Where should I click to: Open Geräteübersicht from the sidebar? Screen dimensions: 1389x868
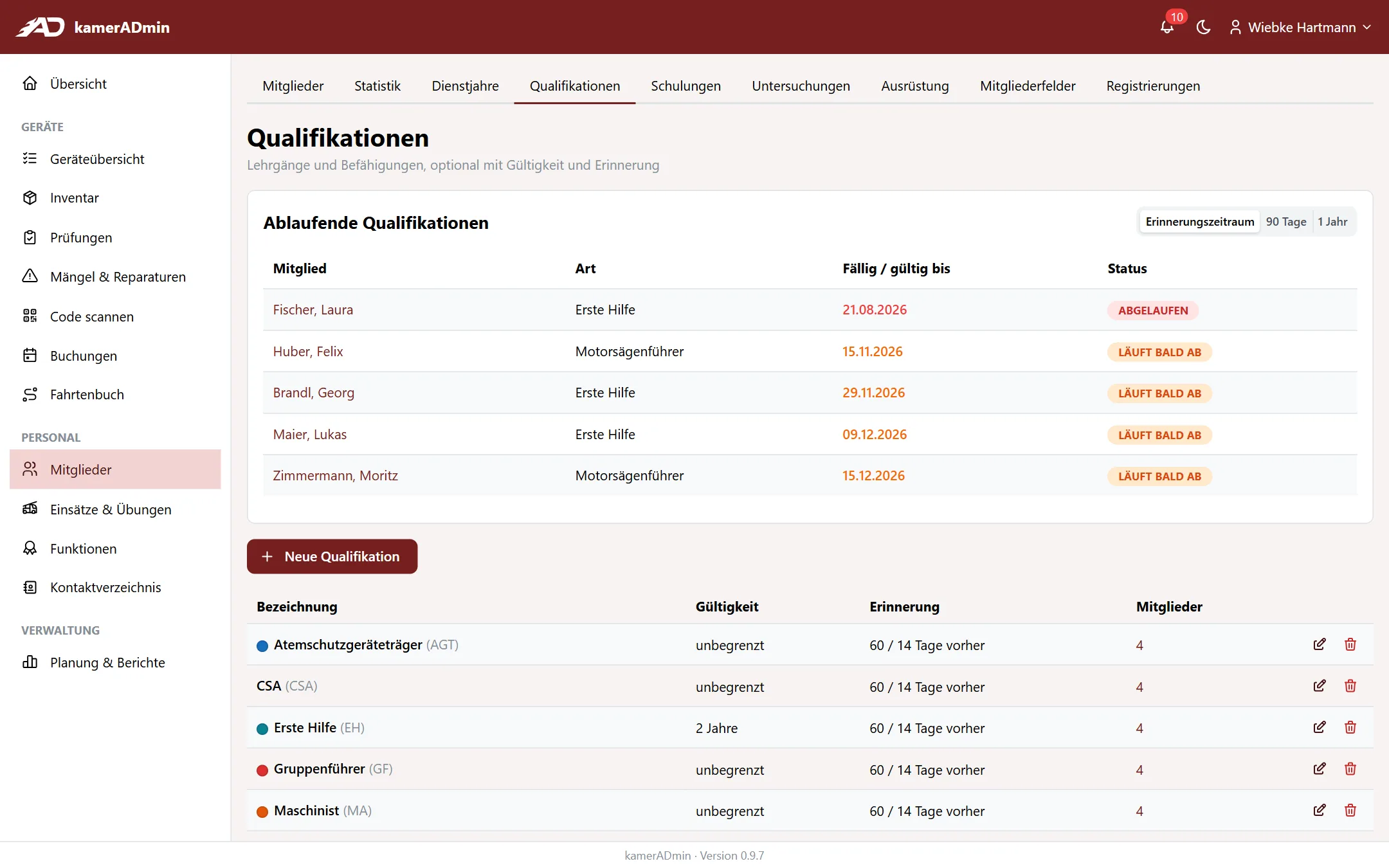click(115, 159)
